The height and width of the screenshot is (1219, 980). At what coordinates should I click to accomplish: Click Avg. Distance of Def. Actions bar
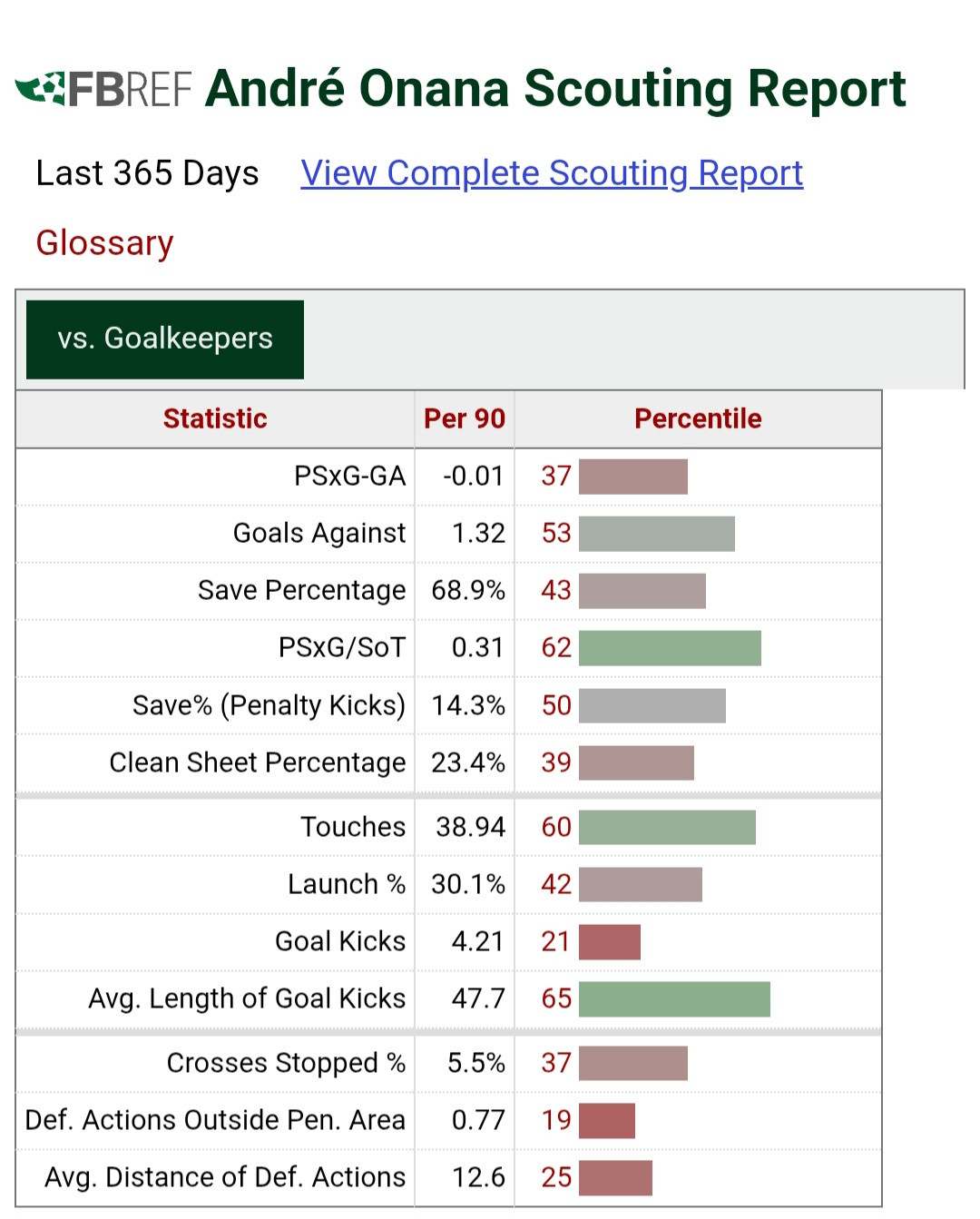coord(615,1177)
